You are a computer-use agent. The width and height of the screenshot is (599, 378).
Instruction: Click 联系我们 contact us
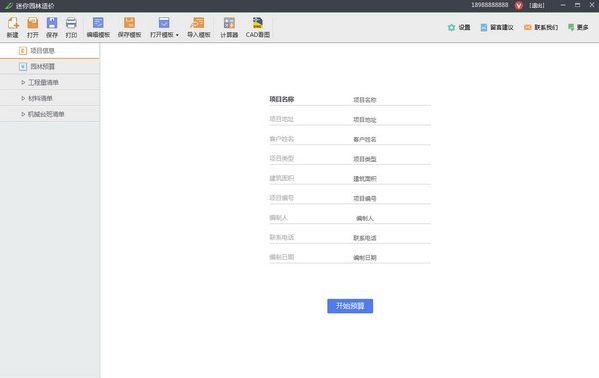[x=541, y=28]
